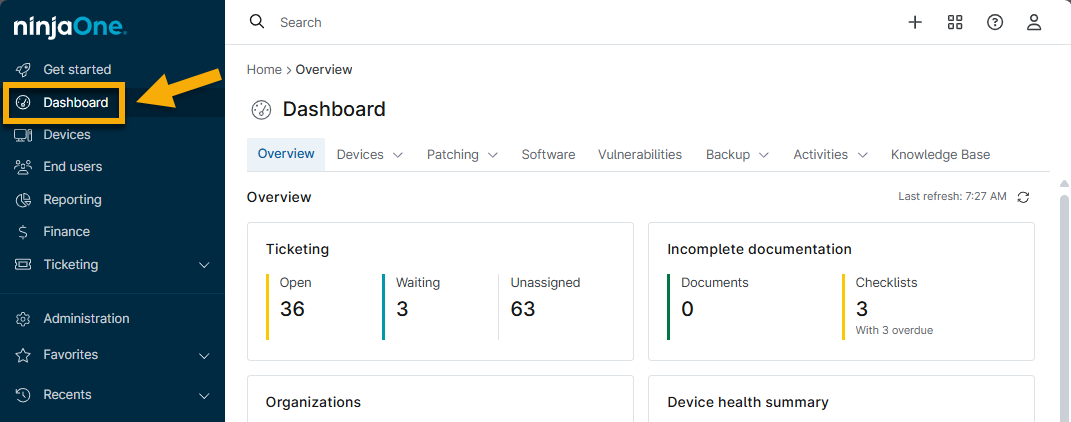Click the Home breadcrumb link

[x=264, y=70]
